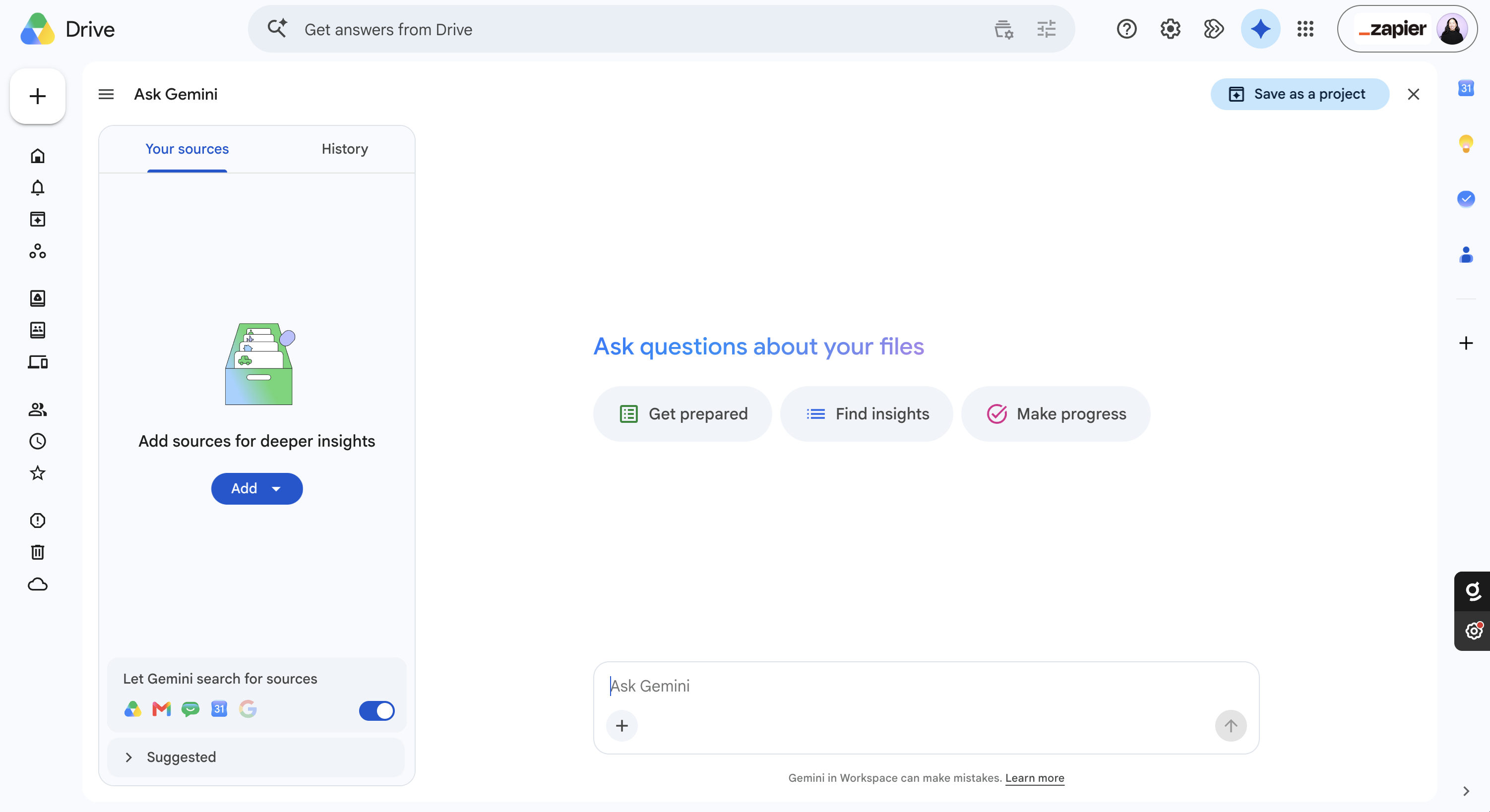Image resolution: width=1490 pixels, height=812 pixels.
Task: Open My Drive icon in sidebar
Action: pyautogui.click(x=38, y=298)
